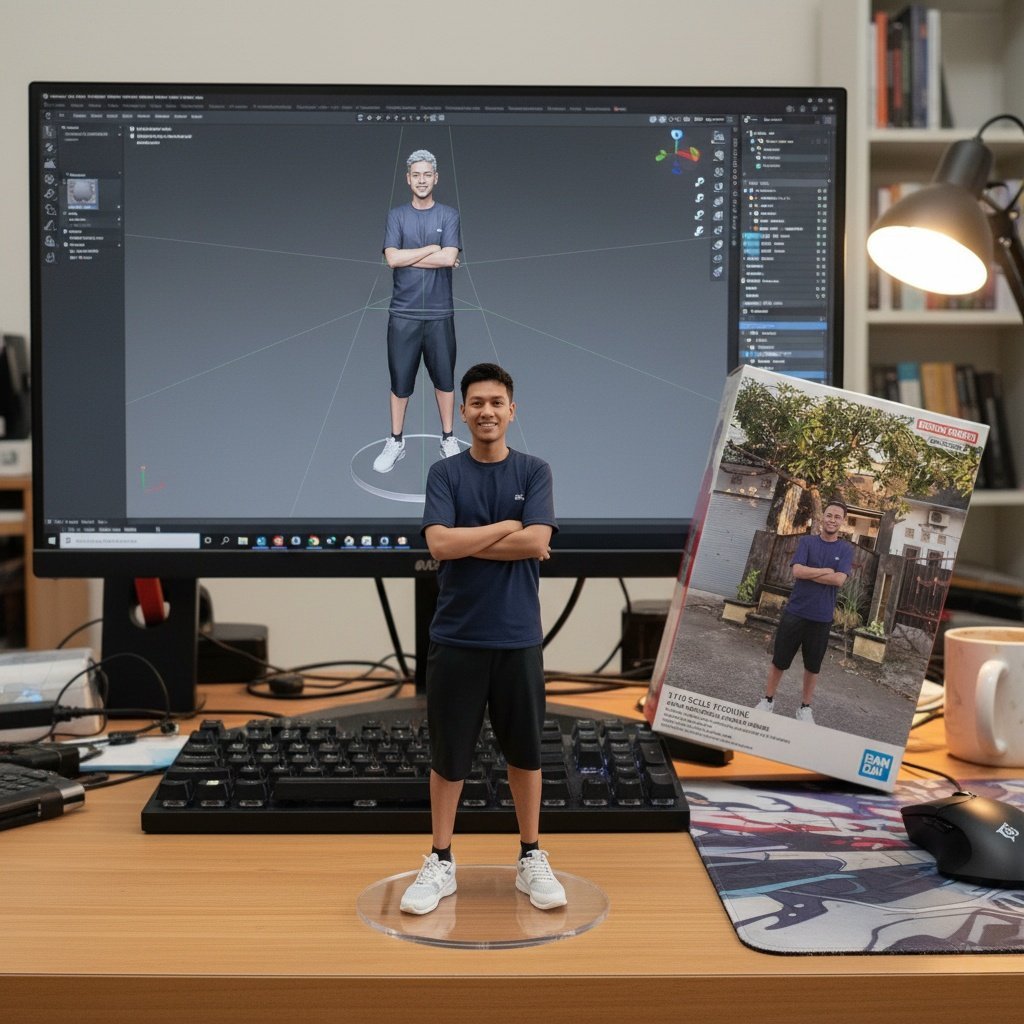
Task: Activate the Scale tool
Action: 48,178
